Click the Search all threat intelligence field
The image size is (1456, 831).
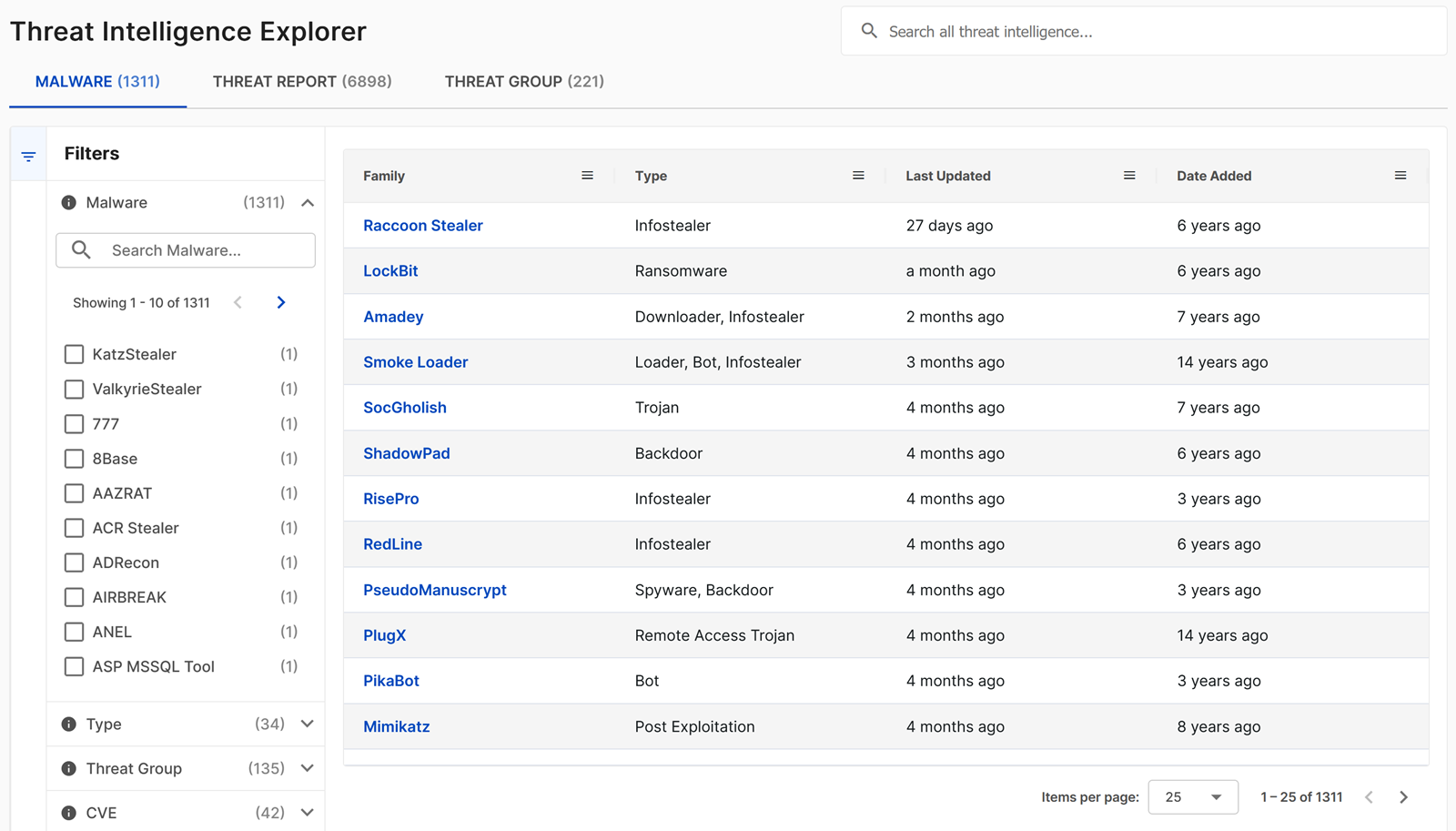coord(1144,31)
